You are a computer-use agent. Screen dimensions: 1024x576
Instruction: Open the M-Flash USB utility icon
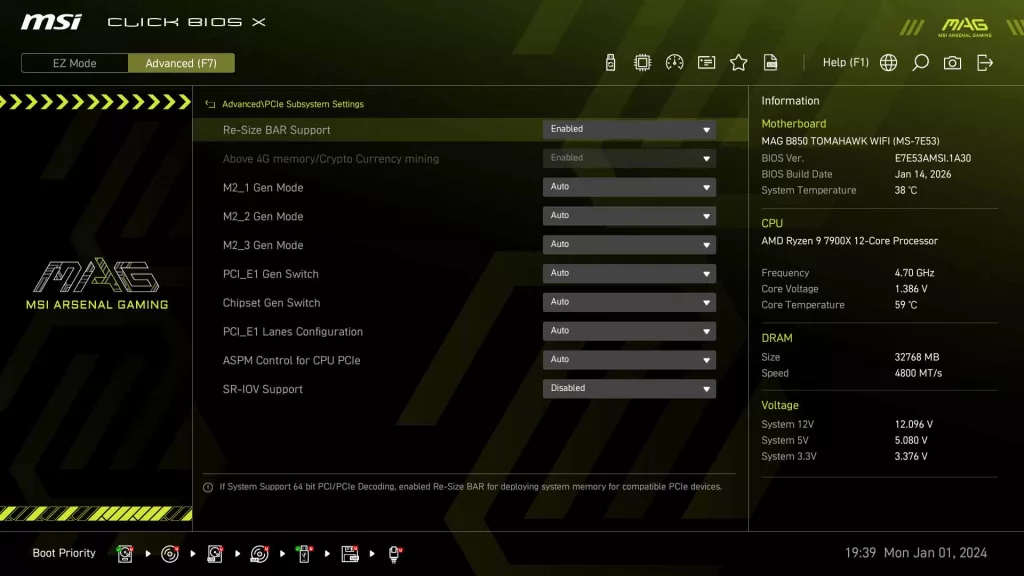611,62
